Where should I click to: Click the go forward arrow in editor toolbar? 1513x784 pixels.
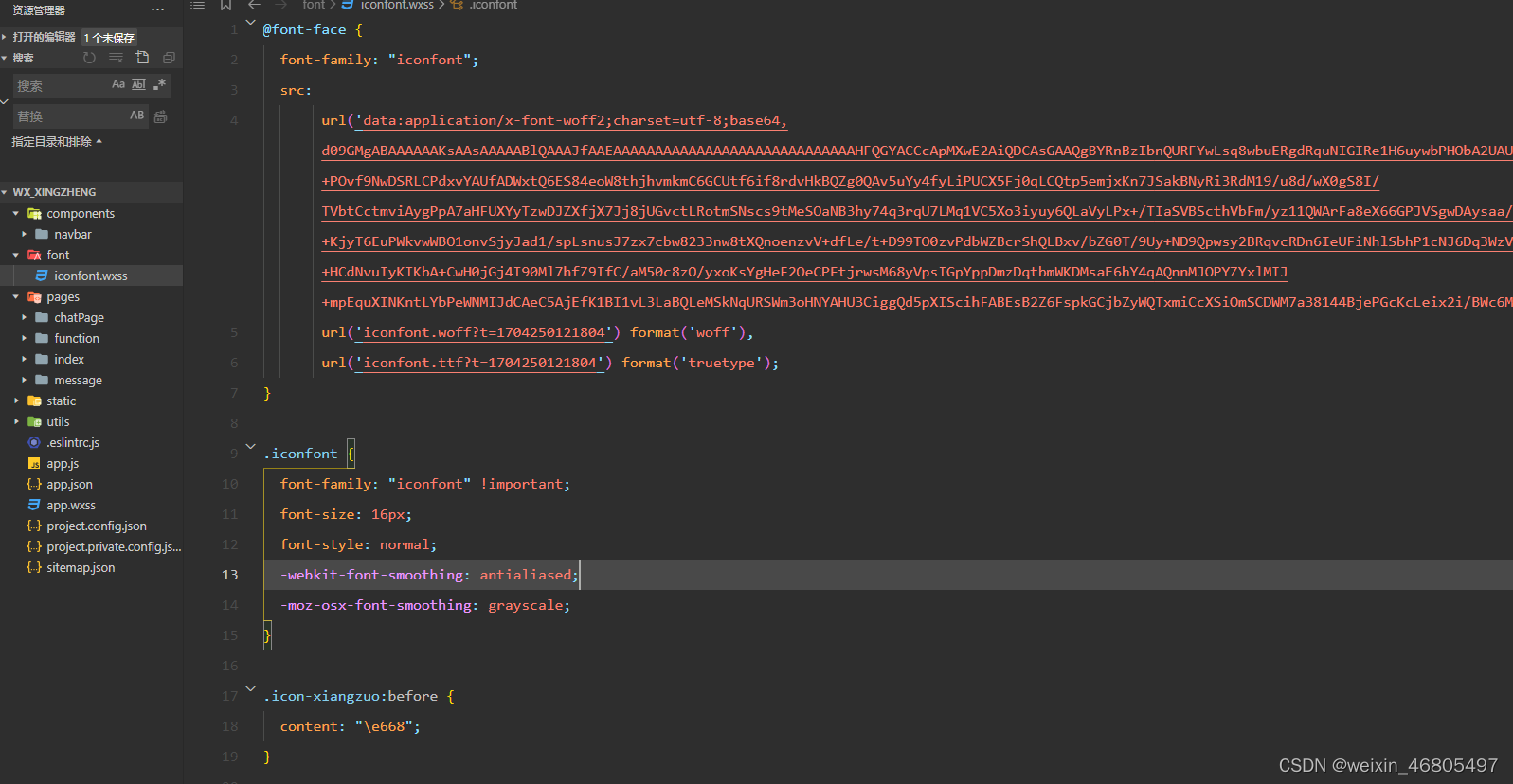281,5
